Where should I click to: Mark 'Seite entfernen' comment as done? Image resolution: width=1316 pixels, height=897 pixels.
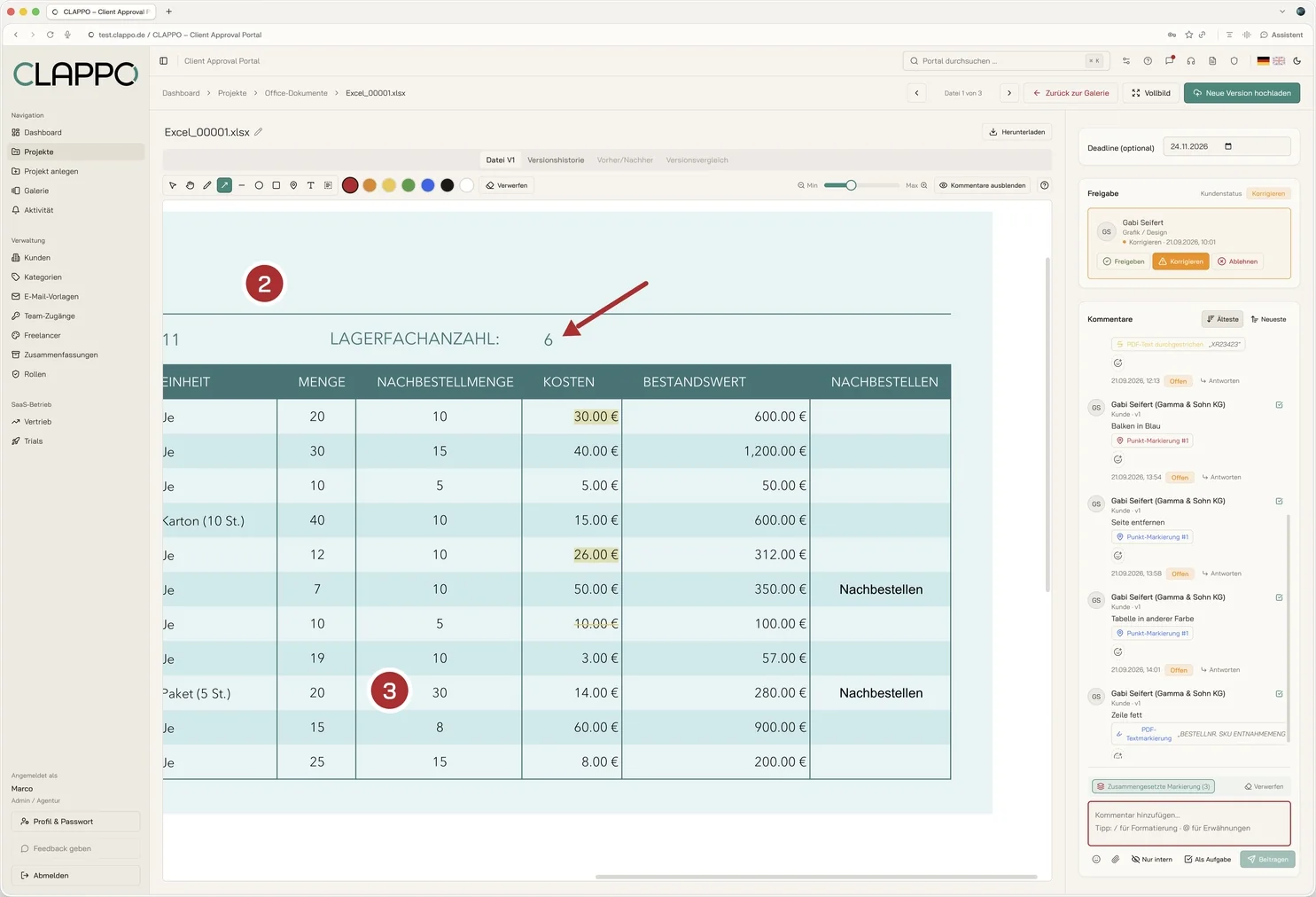(x=1279, y=502)
